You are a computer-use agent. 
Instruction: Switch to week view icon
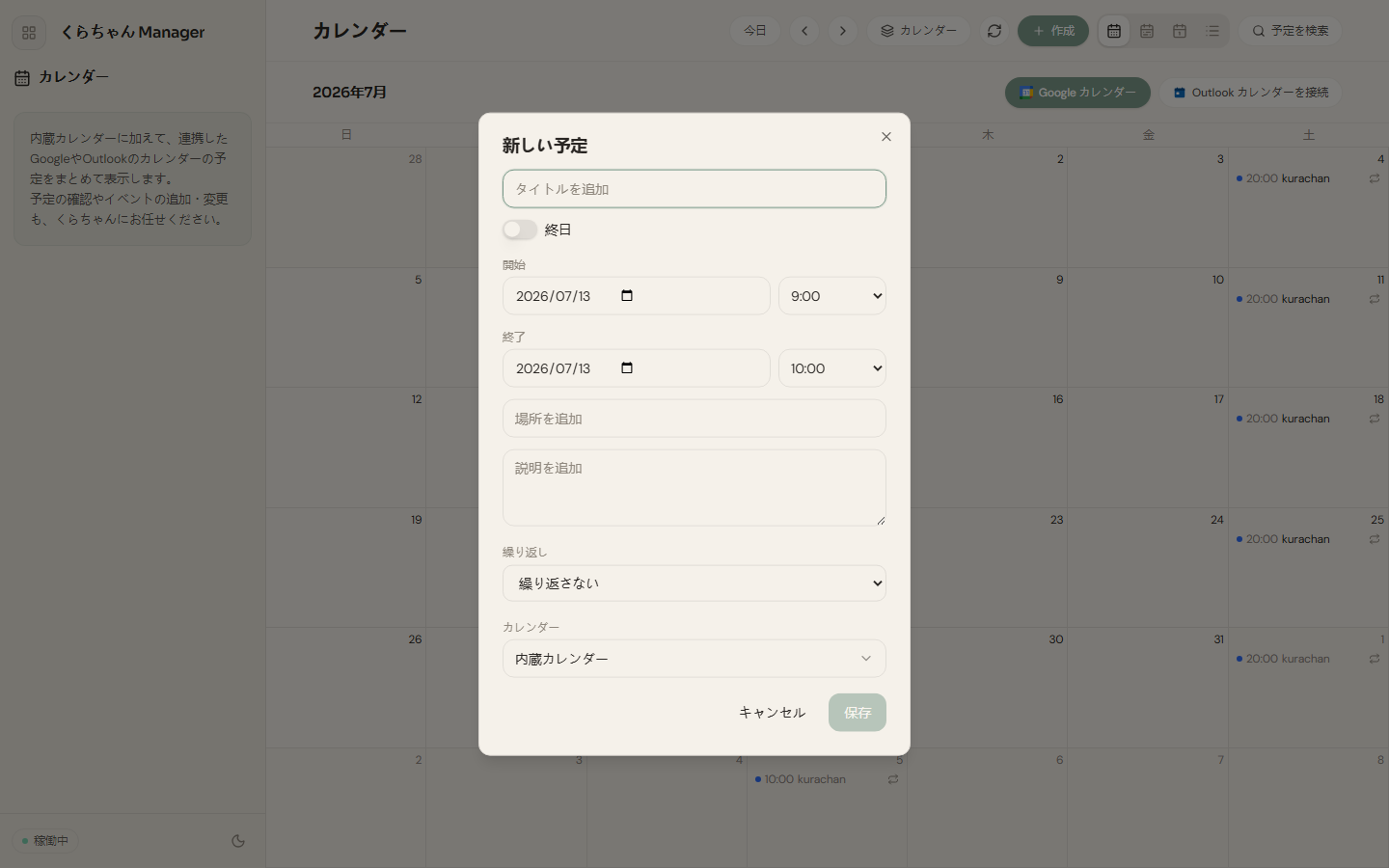tap(1147, 31)
